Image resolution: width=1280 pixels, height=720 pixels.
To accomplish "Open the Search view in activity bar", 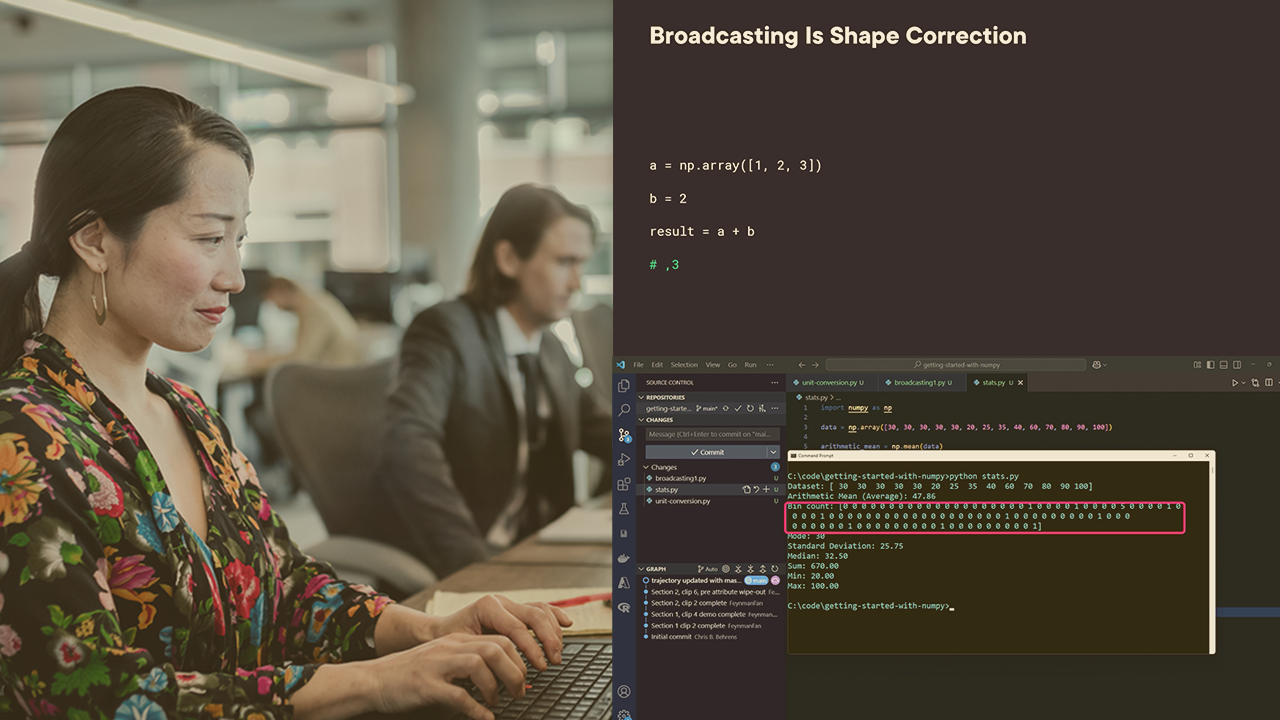I will [x=624, y=410].
